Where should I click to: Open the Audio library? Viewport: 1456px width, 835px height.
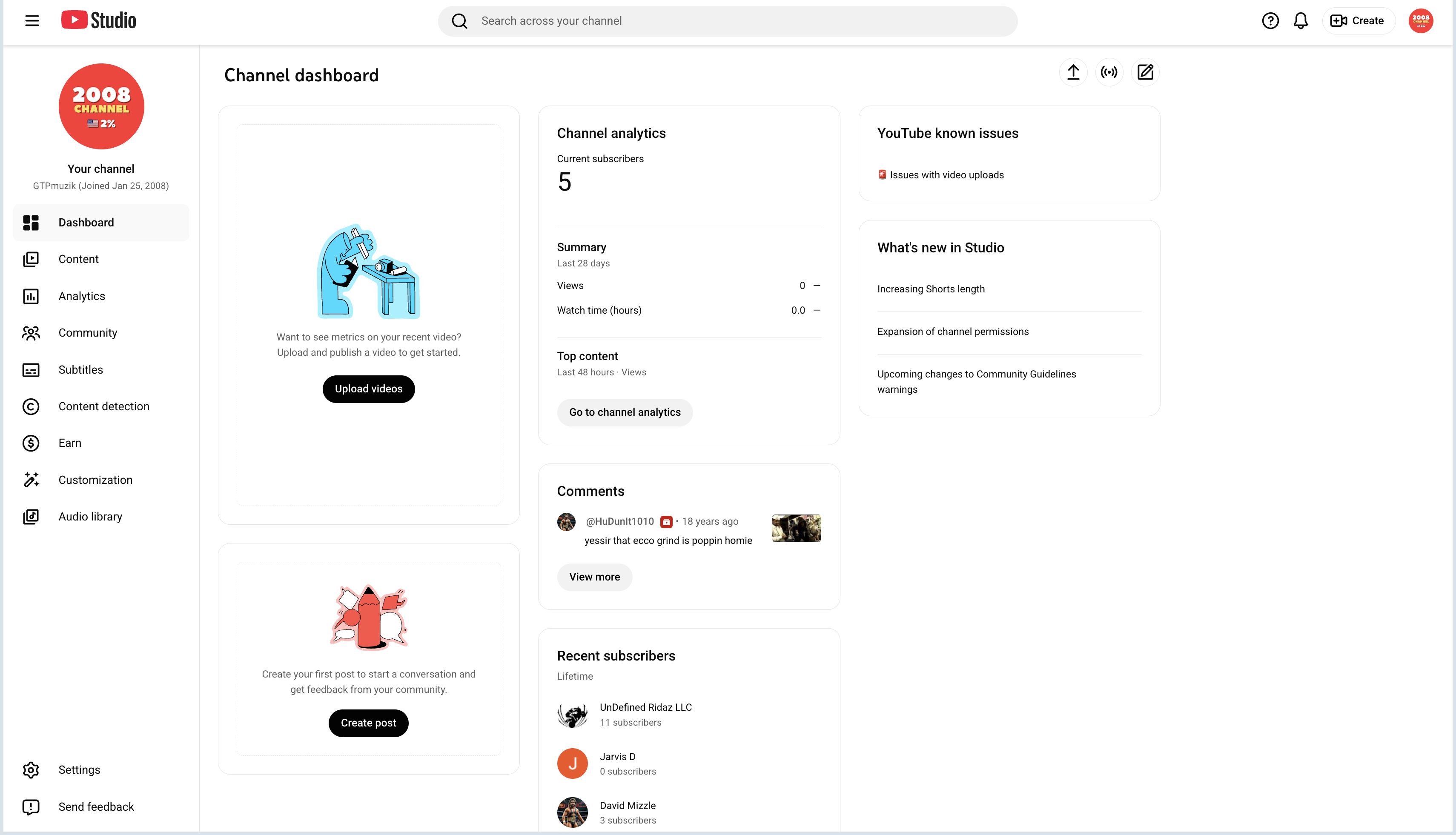point(101,517)
